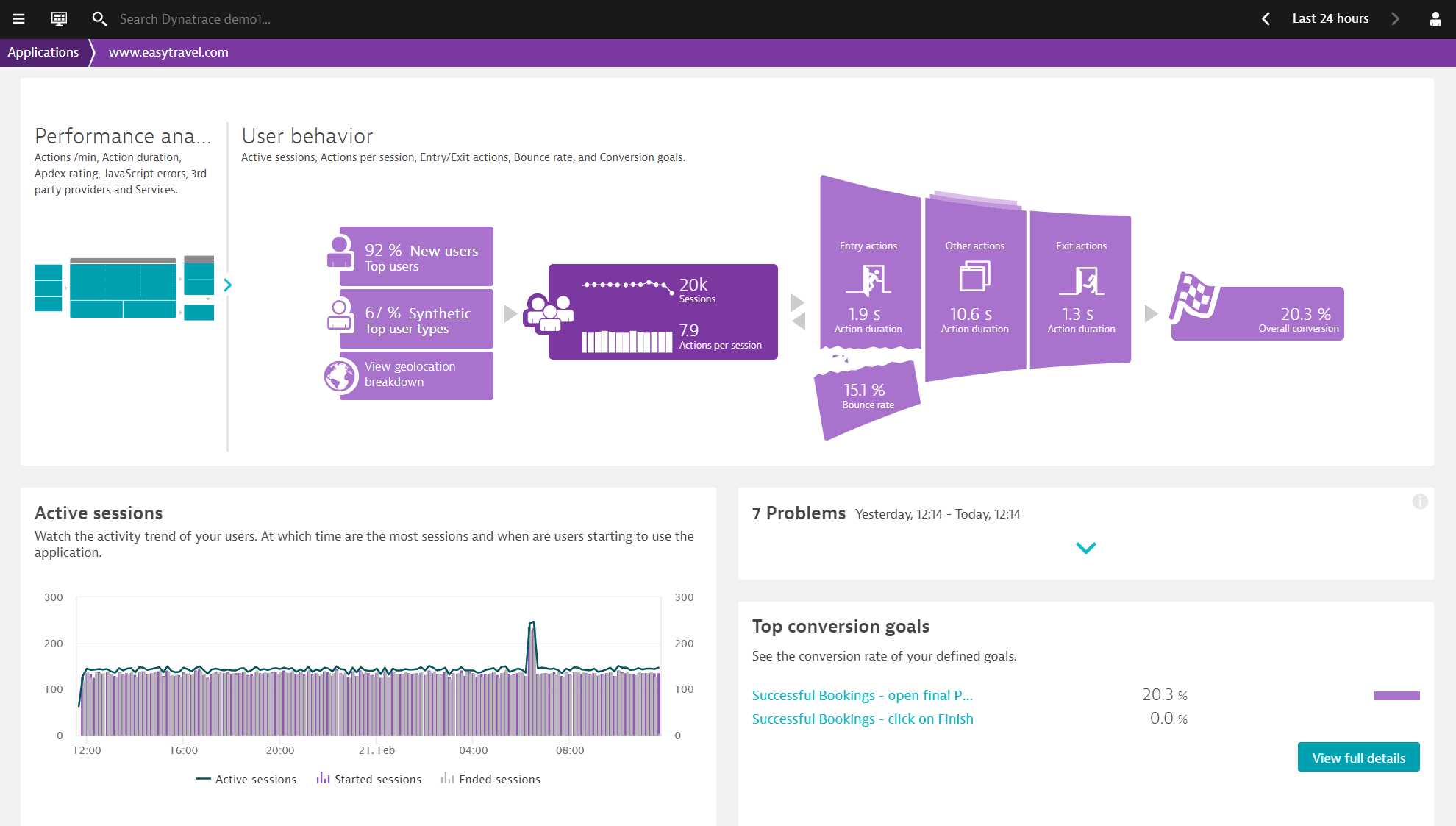Open the Last 24 hours timeframe selector
This screenshot has width=1456, height=826.
(x=1330, y=19)
